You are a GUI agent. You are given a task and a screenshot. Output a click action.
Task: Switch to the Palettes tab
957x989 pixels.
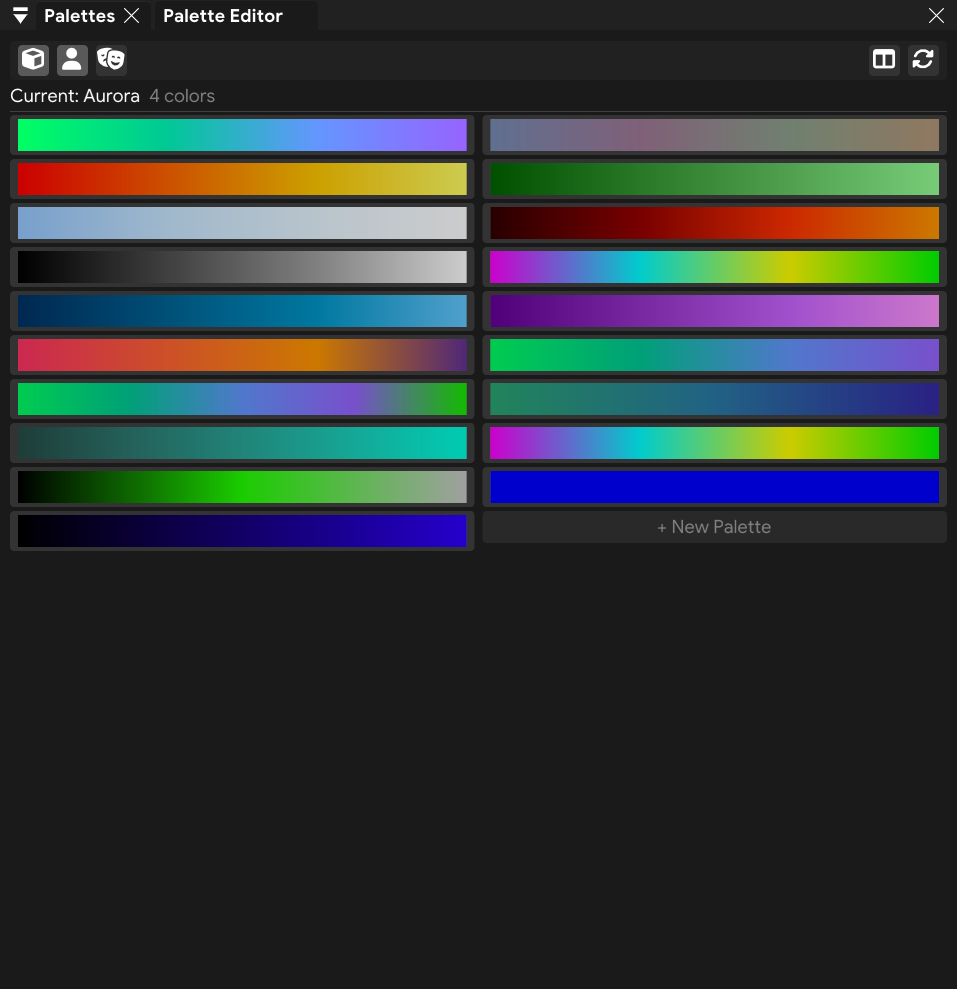(x=79, y=16)
